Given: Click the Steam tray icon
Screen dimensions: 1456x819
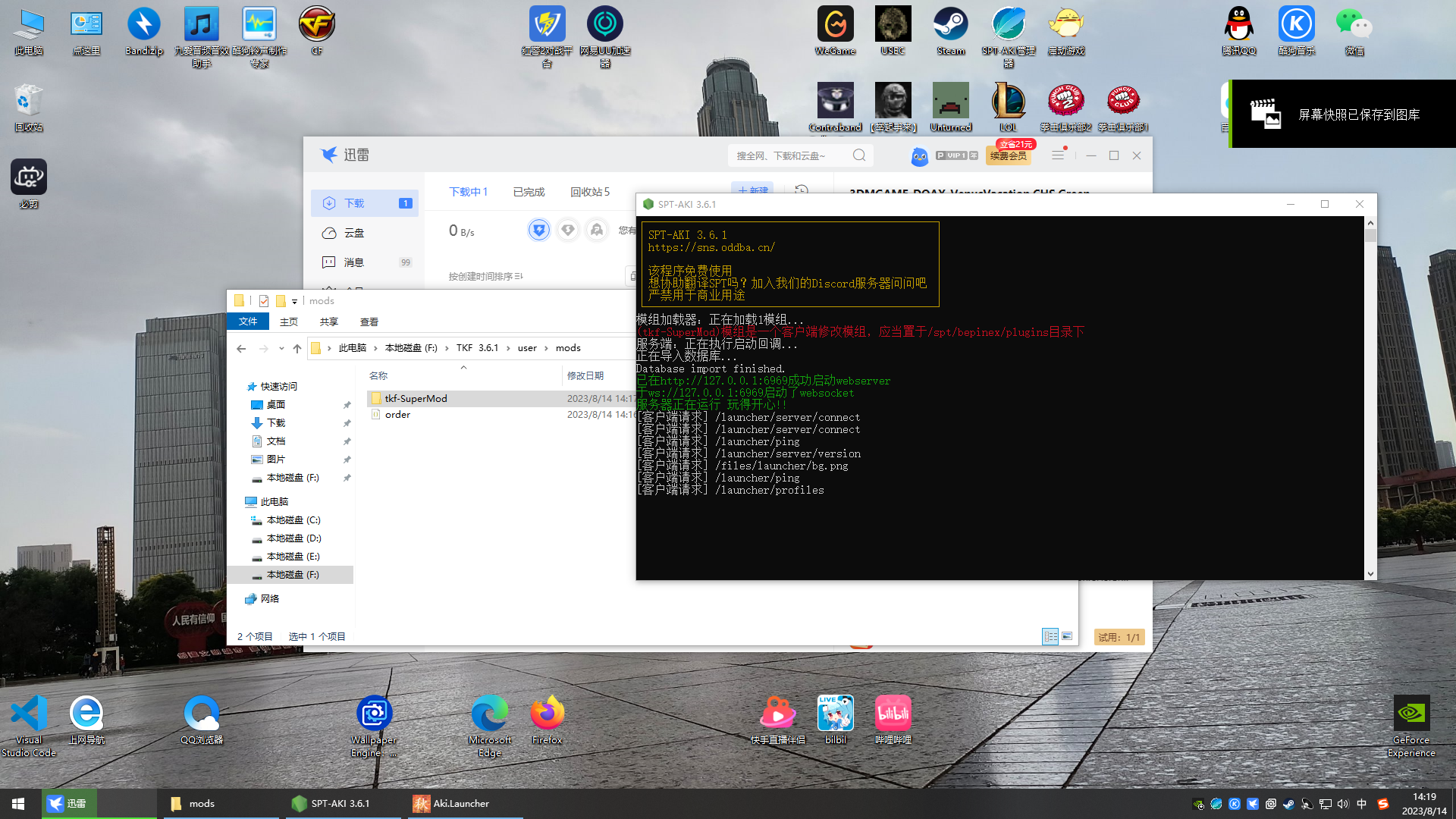Looking at the screenshot, I should click(1288, 804).
